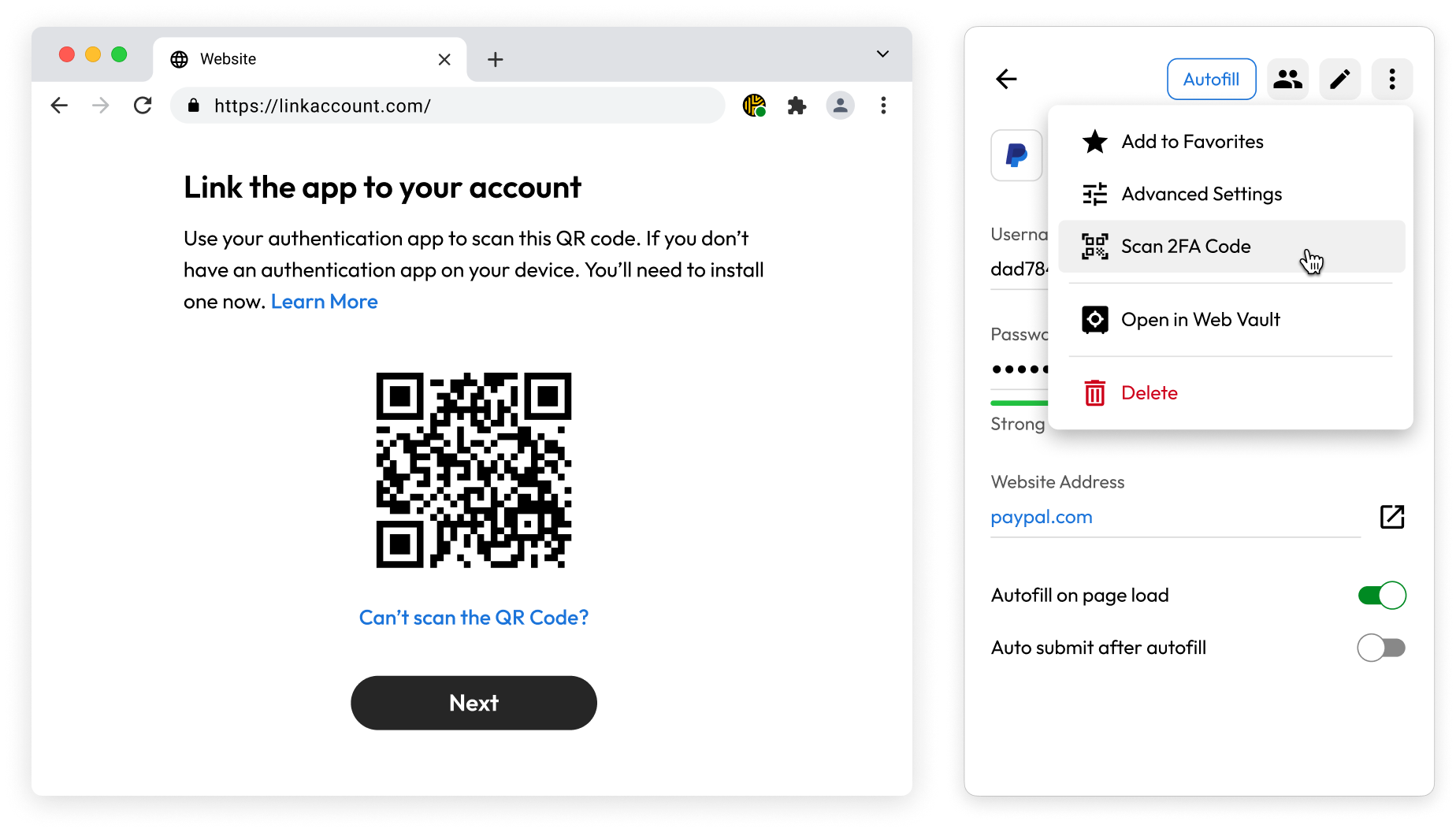The width and height of the screenshot is (1456, 832).
Task: Click the pencil edit record icon
Action: tap(1339, 80)
